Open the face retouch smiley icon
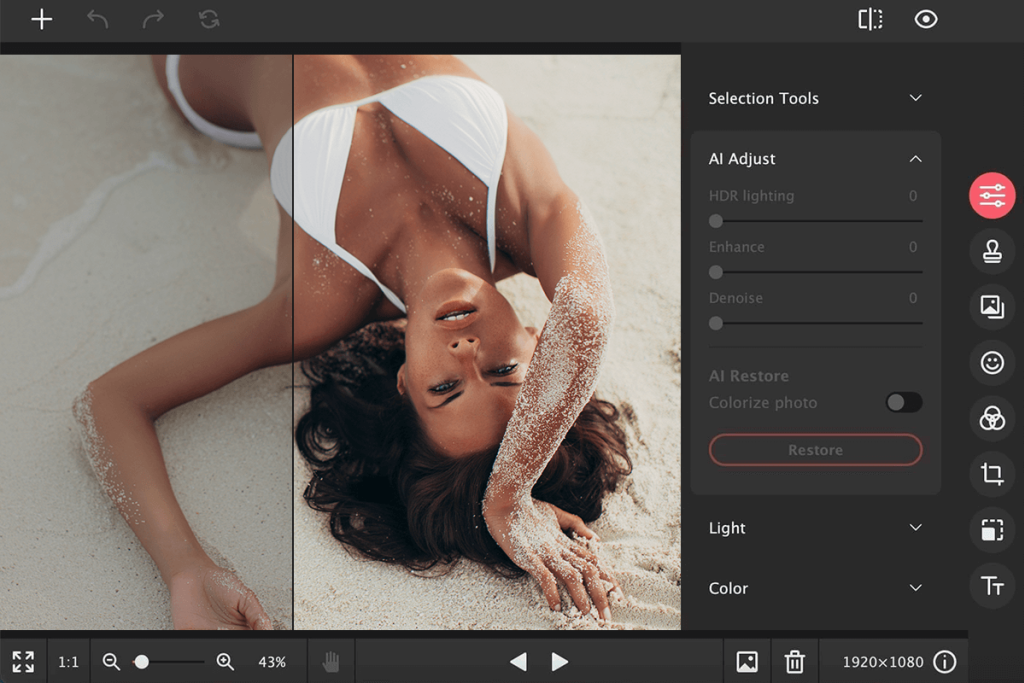The image size is (1024, 683). pyautogui.click(x=991, y=363)
